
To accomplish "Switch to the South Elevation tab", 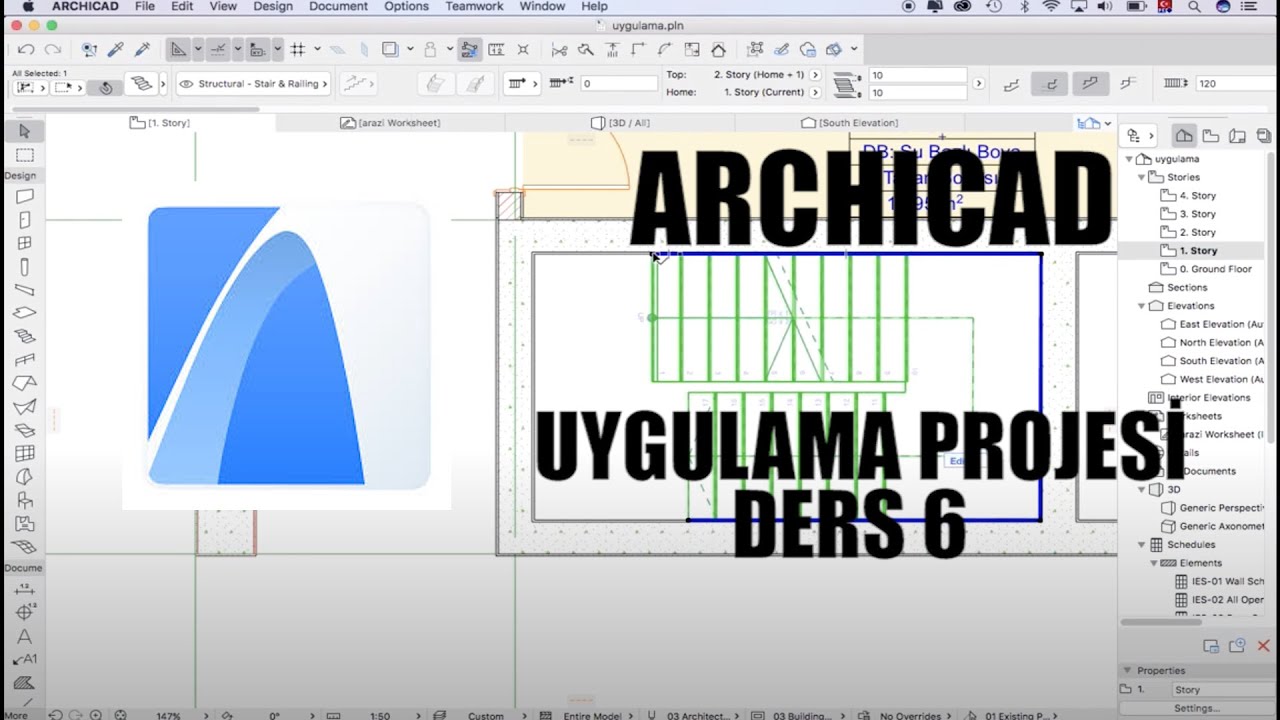I will tap(850, 123).
